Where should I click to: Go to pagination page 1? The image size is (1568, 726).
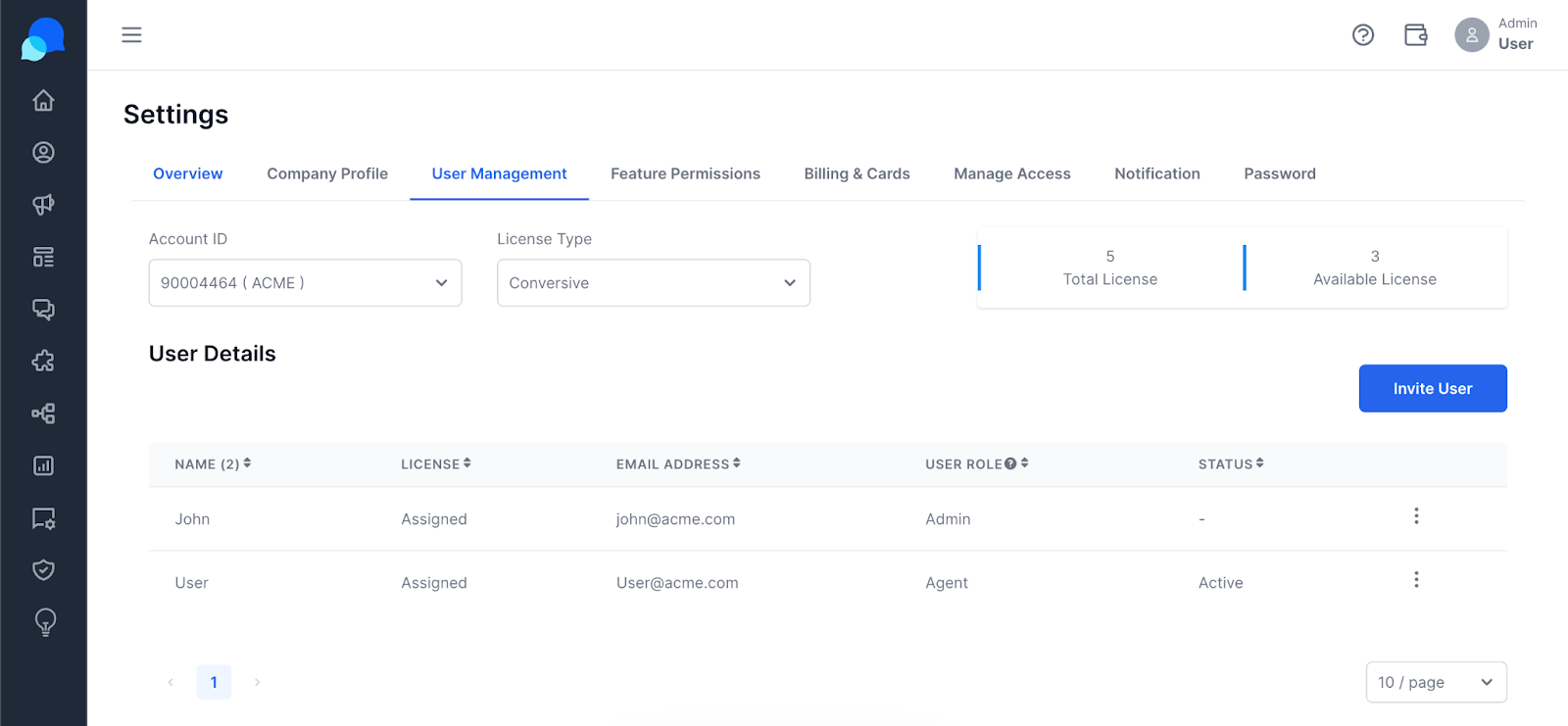pos(214,682)
